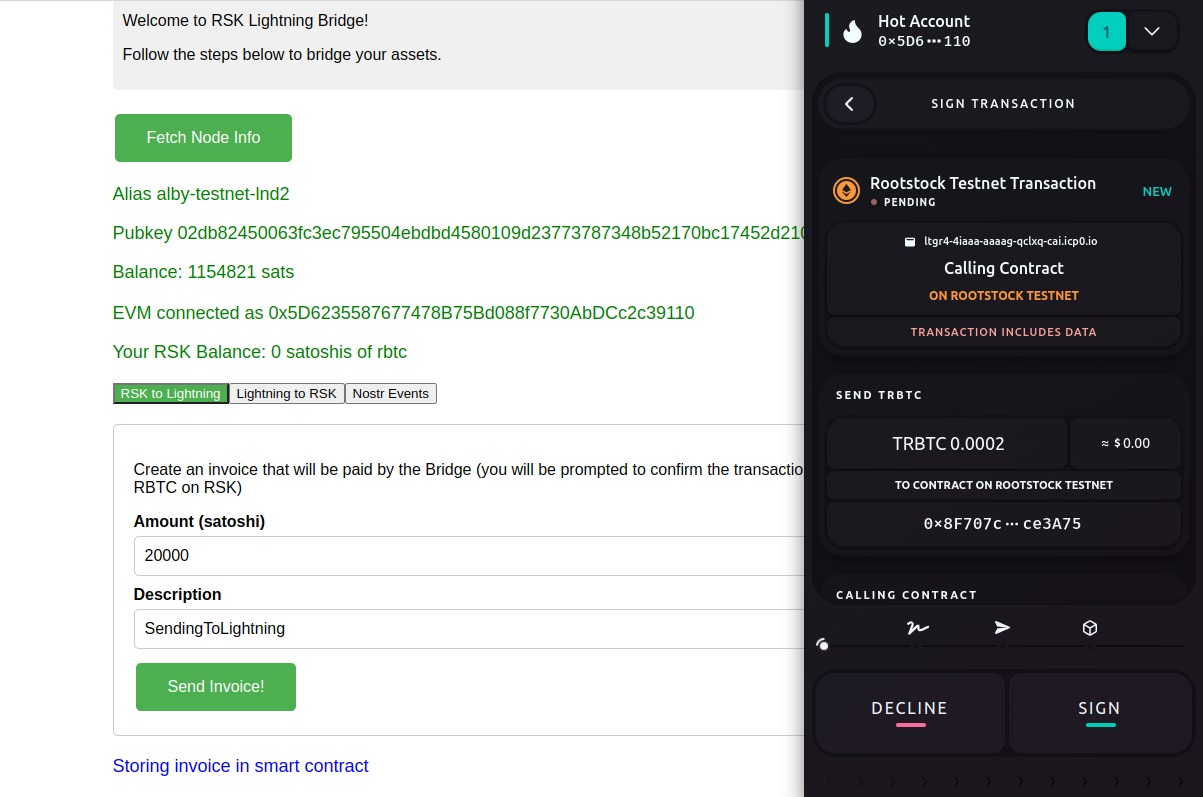Click the ≈ $0.00 value box
Image resolution: width=1203 pixels, height=797 pixels.
pyautogui.click(x=1125, y=443)
